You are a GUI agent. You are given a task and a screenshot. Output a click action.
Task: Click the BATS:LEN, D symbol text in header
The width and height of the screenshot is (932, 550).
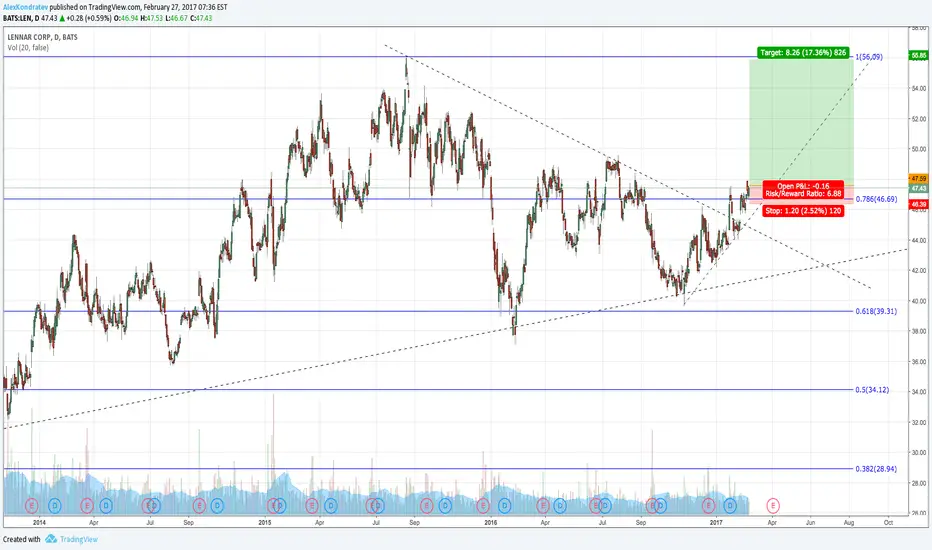(x=21, y=18)
